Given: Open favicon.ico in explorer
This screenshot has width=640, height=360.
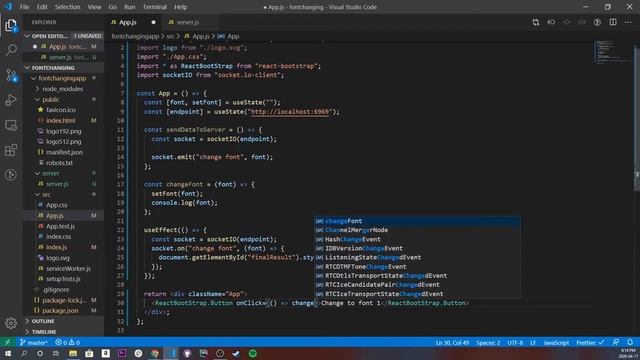Looking at the screenshot, I should pos(61,110).
